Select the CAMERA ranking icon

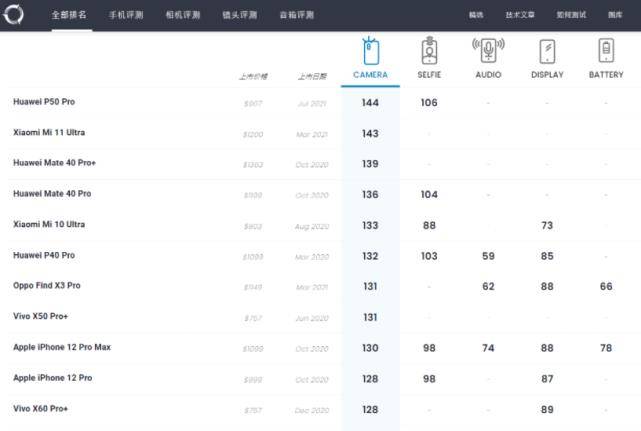pyautogui.click(x=370, y=52)
